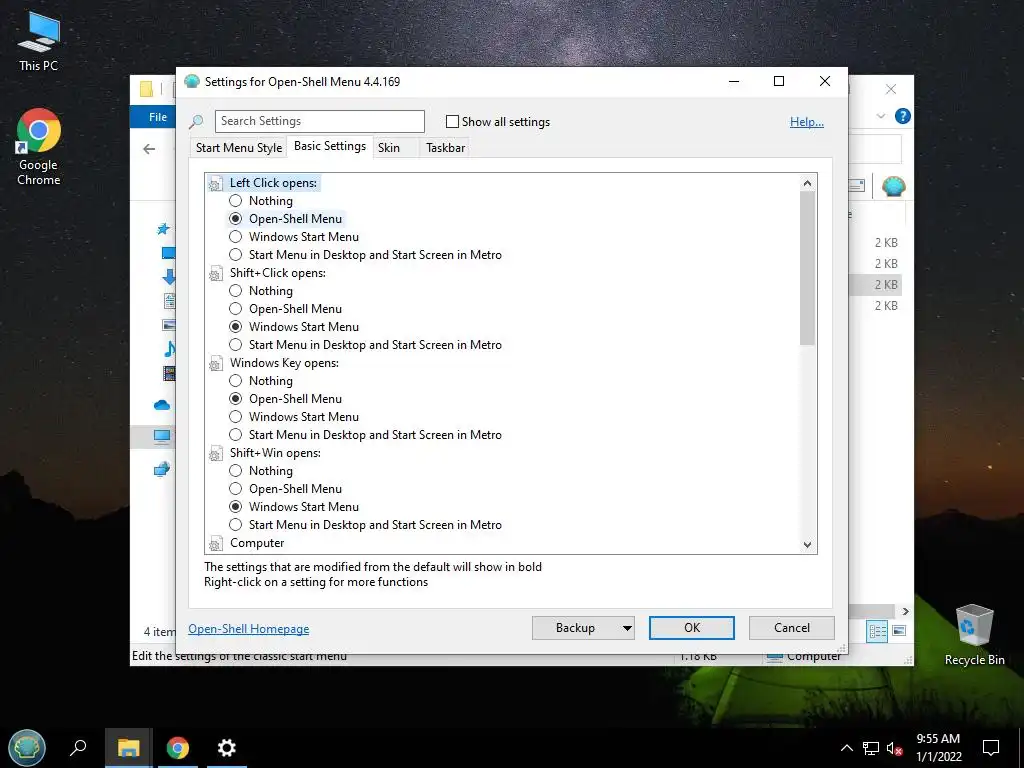Viewport: 1024px width, 768px height.
Task: Click the back arrow in File Explorer
Action: (149, 150)
